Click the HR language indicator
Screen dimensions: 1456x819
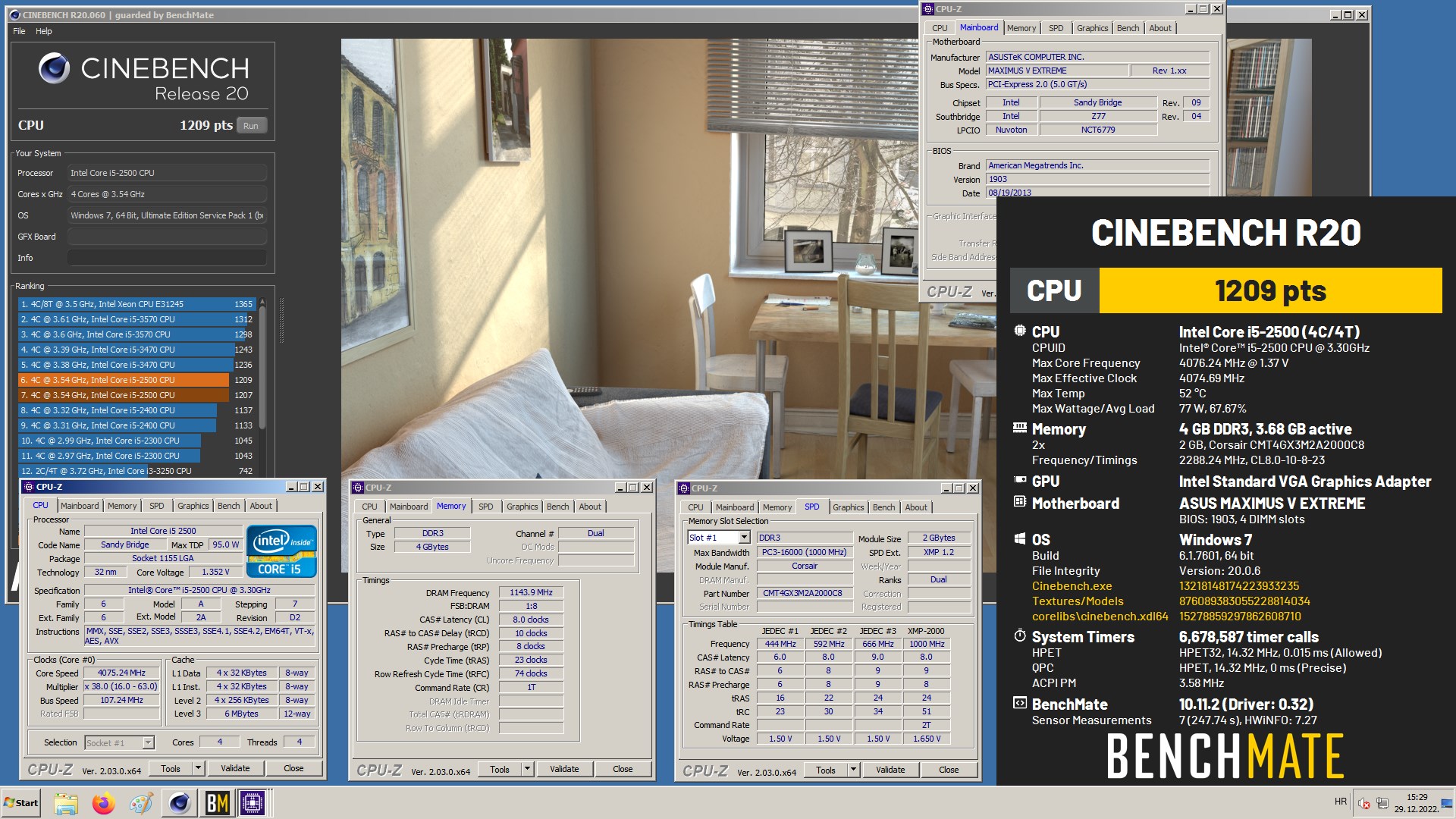(1341, 802)
